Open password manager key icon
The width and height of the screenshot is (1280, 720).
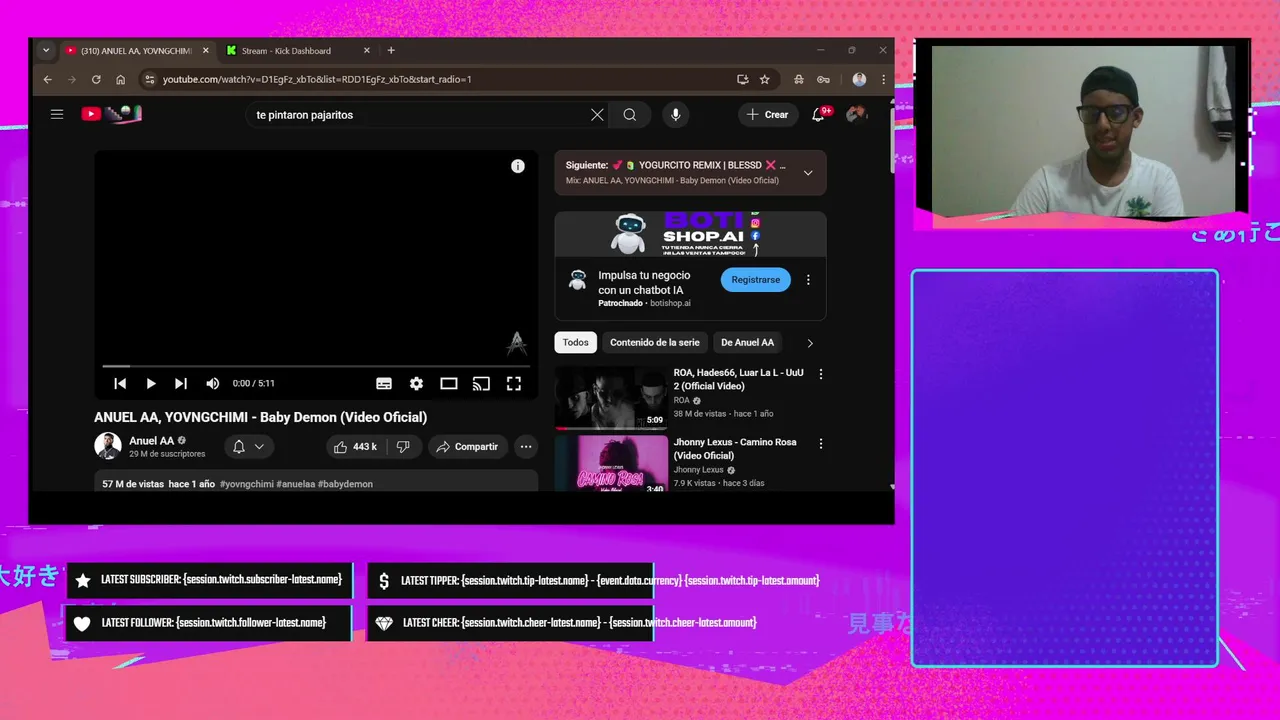[x=823, y=79]
